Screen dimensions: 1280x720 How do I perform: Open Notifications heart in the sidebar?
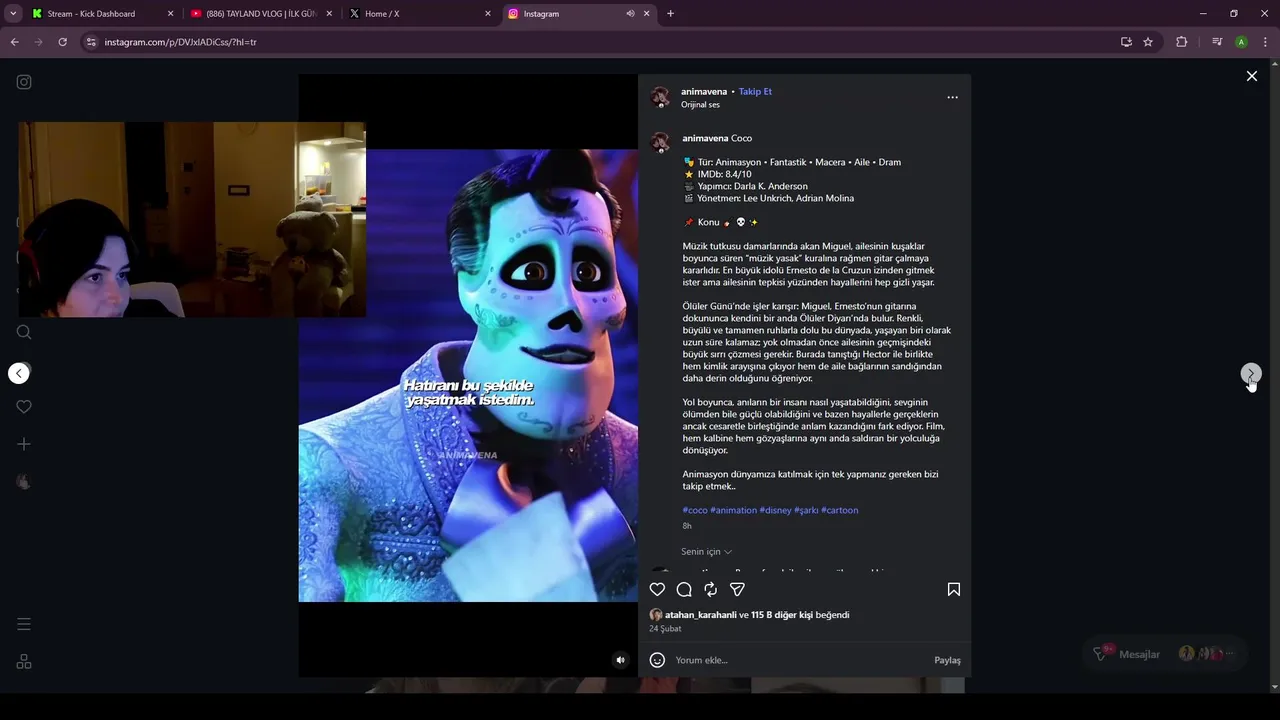(x=24, y=407)
